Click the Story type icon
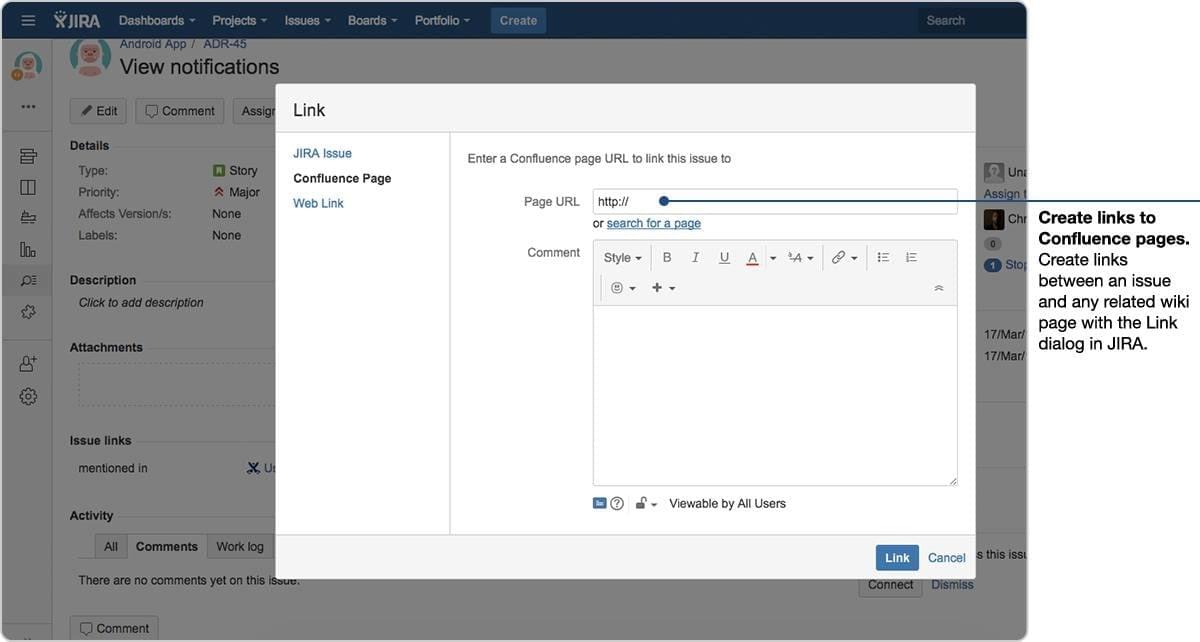The width and height of the screenshot is (1200, 642). 219,171
